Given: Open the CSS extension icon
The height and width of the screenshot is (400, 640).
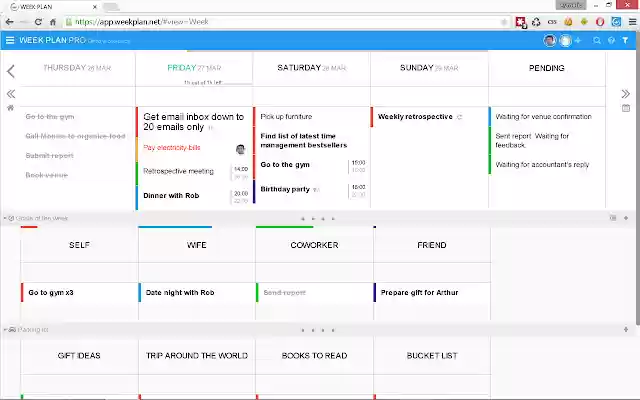Looking at the screenshot, I should click(x=552, y=22).
